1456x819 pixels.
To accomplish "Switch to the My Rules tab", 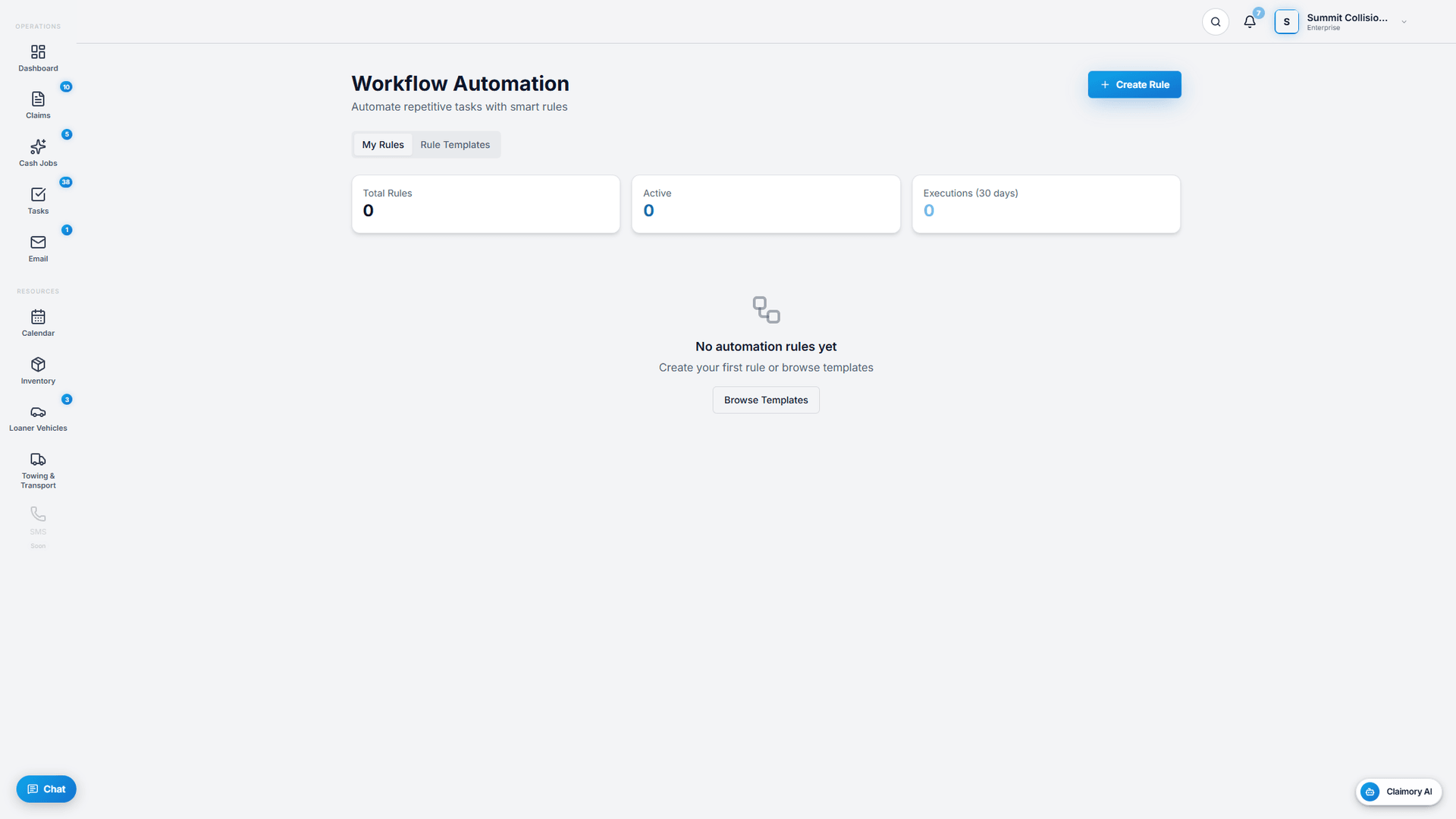I will coord(383,145).
